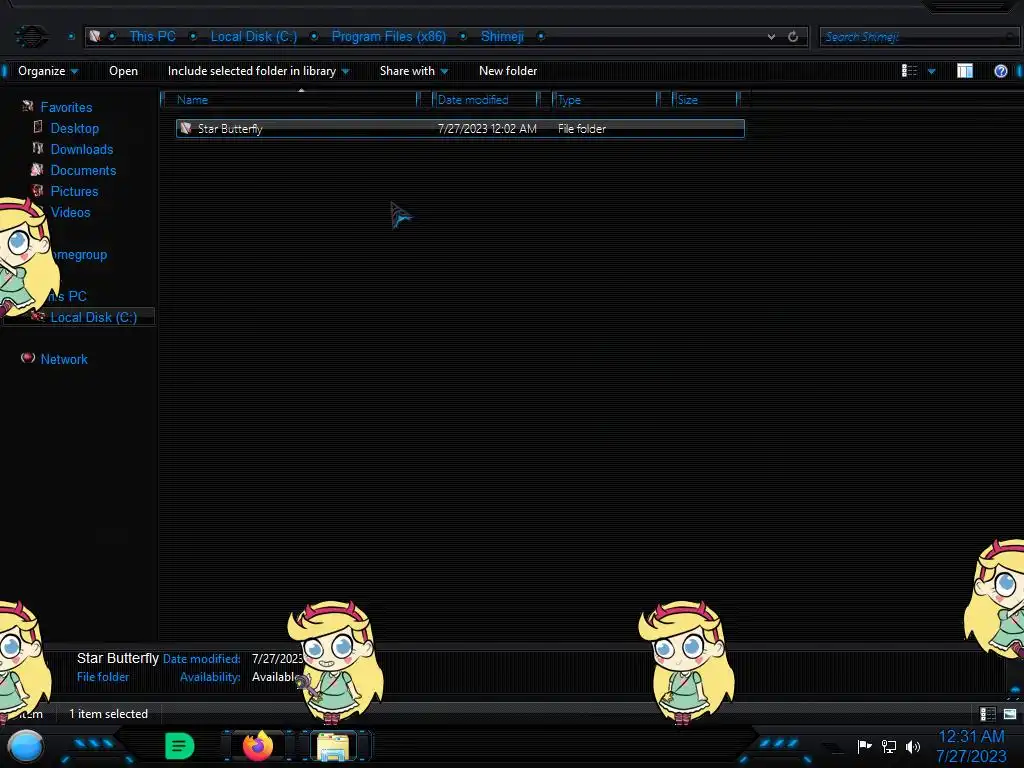The width and height of the screenshot is (1024, 768).
Task: Select Favorites in navigation pane
Action: point(66,107)
